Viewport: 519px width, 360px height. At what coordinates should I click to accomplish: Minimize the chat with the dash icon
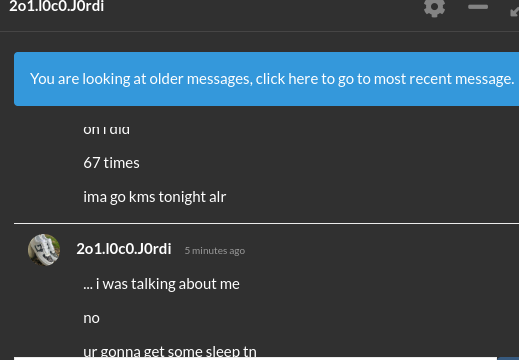pos(478,7)
